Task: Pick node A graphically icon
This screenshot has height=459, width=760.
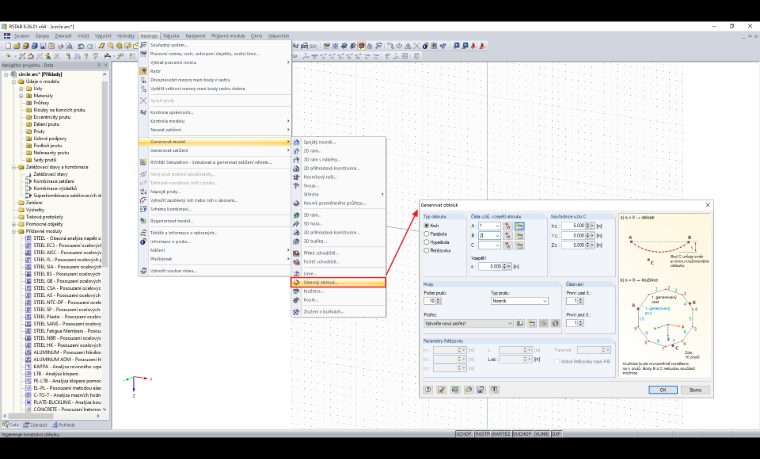Action: (507, 226)
